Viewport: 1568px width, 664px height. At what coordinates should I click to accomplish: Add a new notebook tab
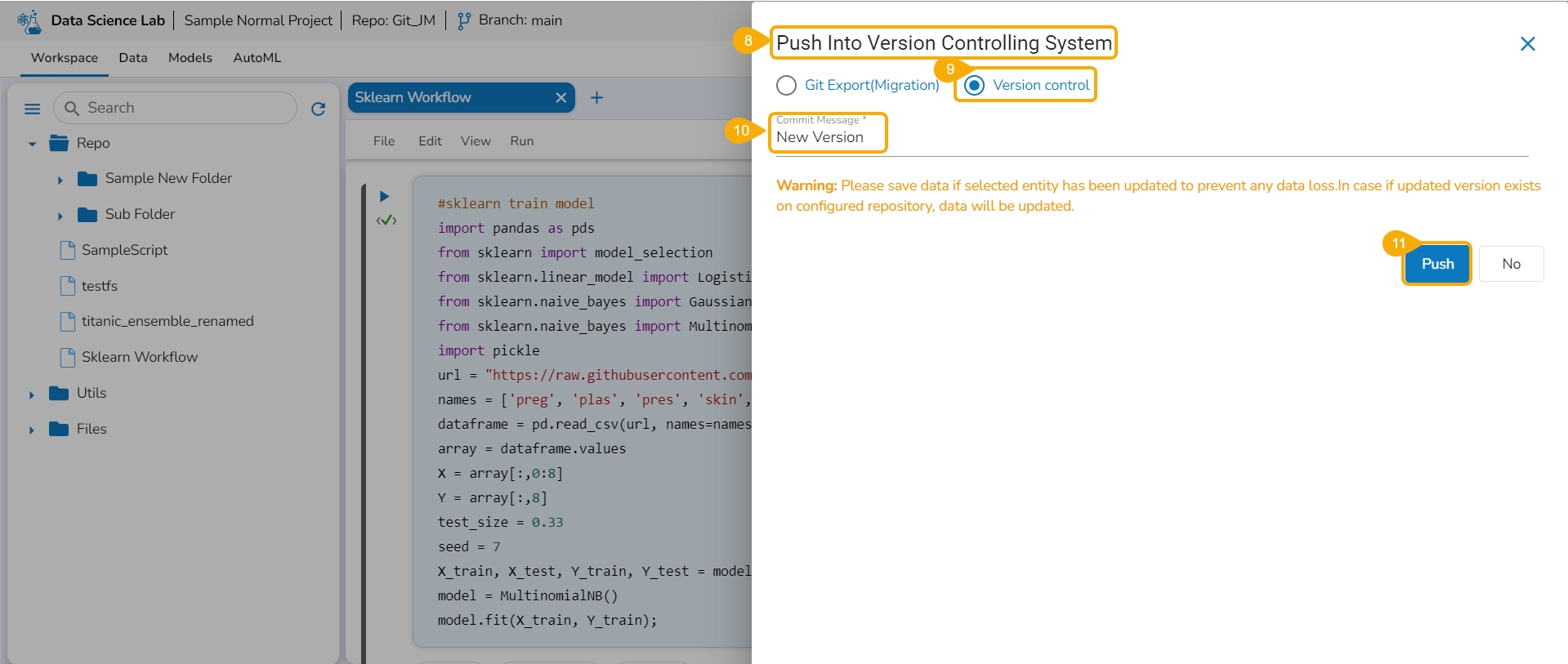[x=596, y=98]
